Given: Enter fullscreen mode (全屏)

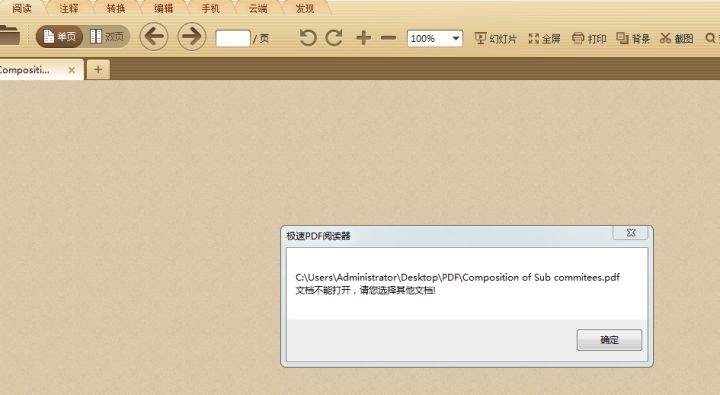Looking at the screenshot, I should coord(545,39).
